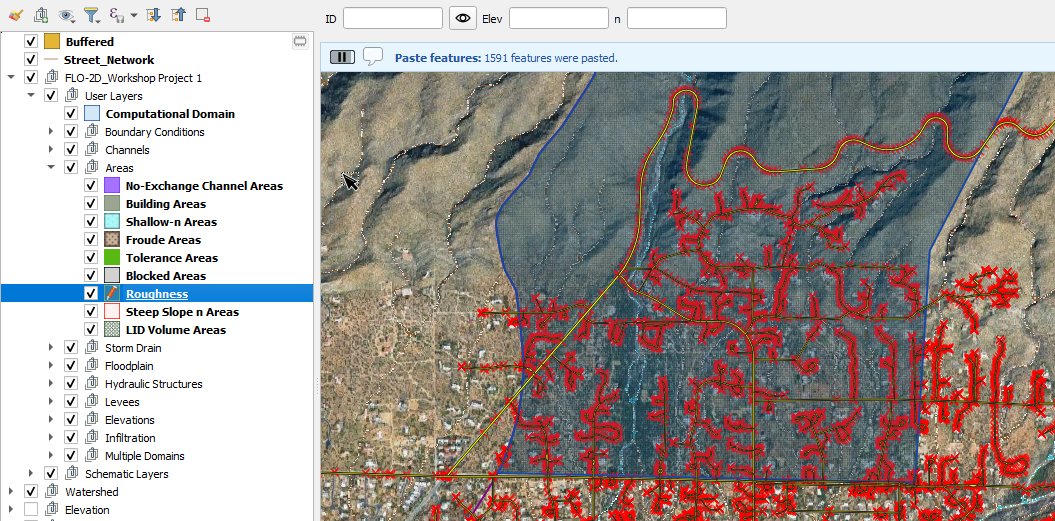Click the Filter Legend funnel icon
This screenshot has width=1055, height=521.
(x=91, y=15)
